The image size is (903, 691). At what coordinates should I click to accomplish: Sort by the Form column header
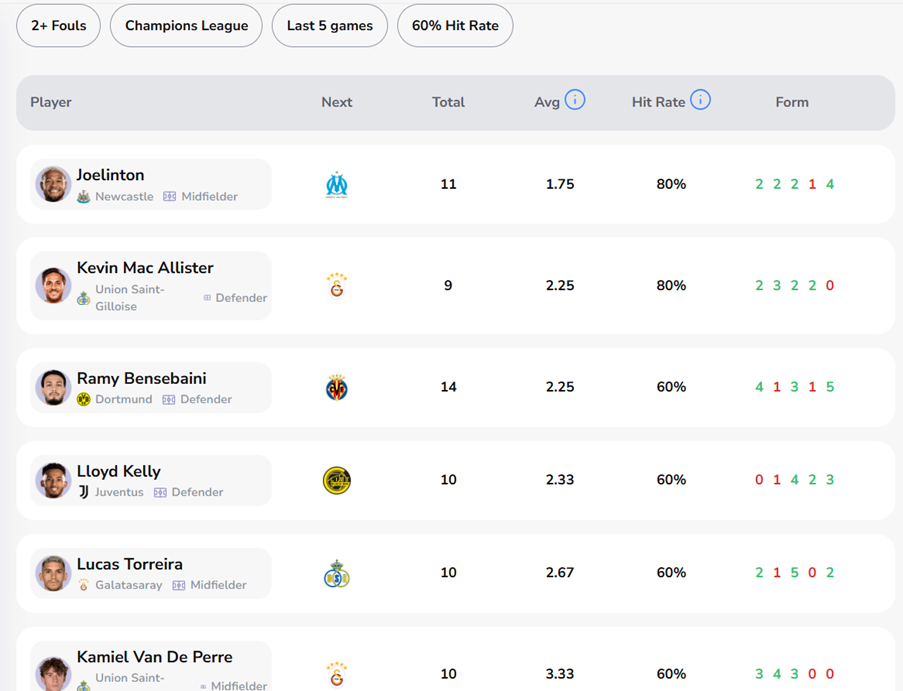(792, 102)
